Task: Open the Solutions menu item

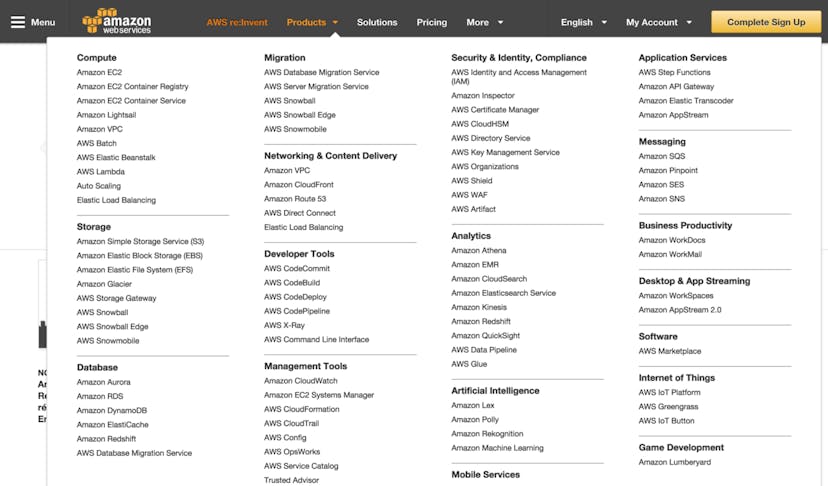Action: 377,22
